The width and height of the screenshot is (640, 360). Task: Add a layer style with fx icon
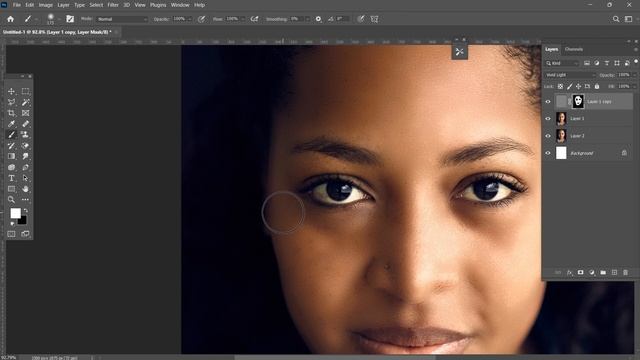coord(569,272)
